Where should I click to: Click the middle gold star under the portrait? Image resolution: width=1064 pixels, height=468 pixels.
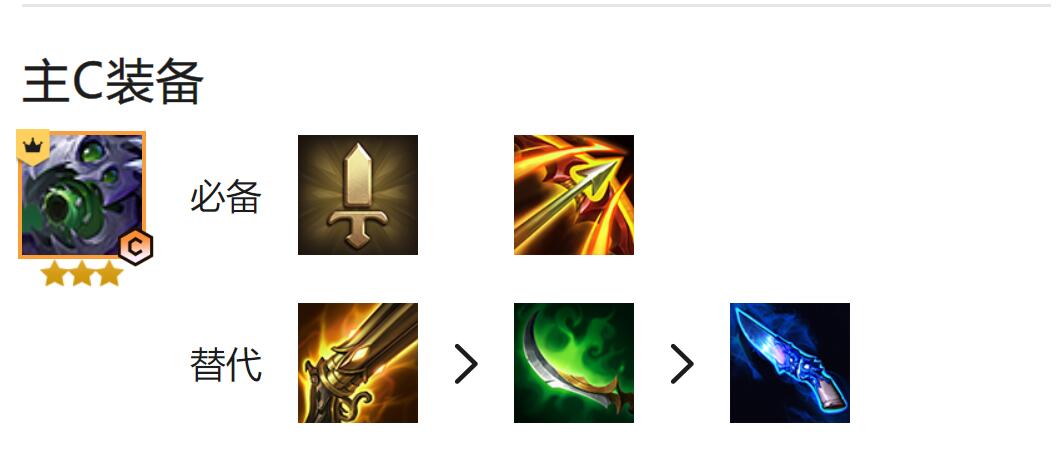81,274
